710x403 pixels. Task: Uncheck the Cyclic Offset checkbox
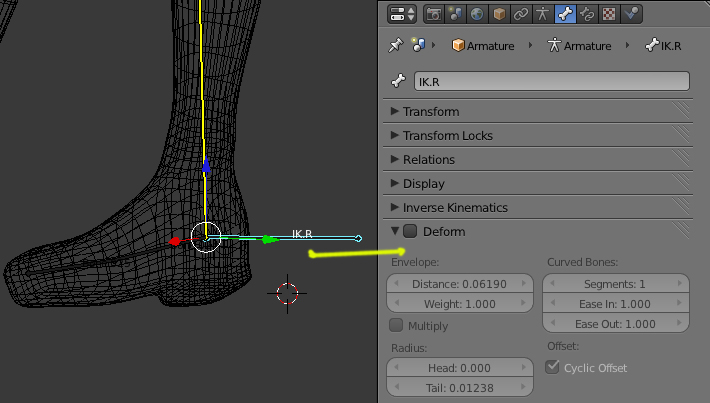point(552,367)
